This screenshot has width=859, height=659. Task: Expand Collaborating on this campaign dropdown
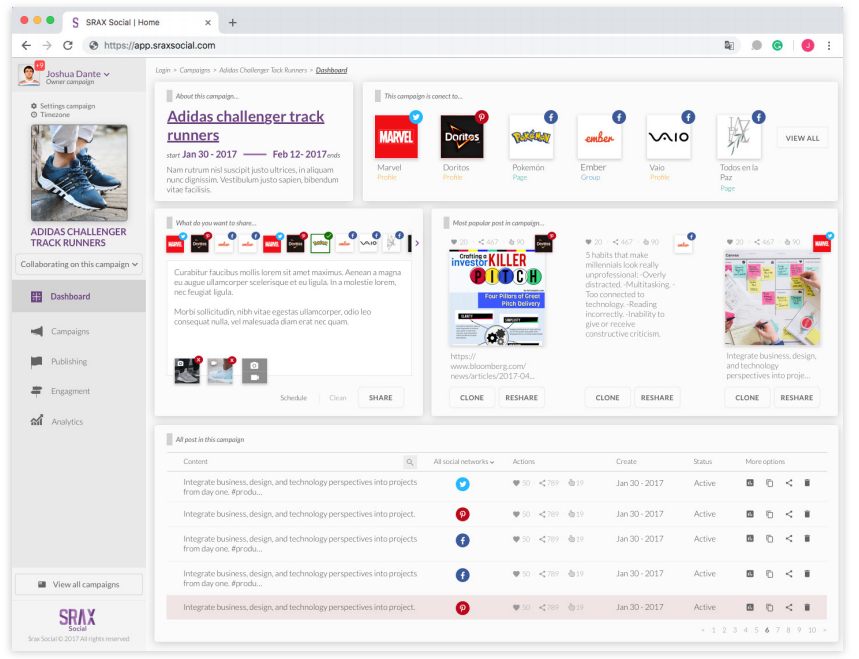79,264
